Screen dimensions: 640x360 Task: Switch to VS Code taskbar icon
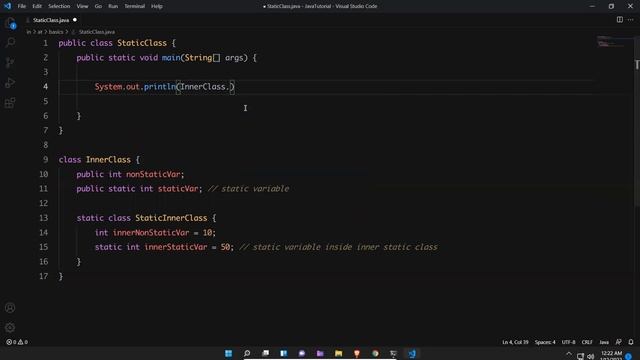tap(412, 353)
